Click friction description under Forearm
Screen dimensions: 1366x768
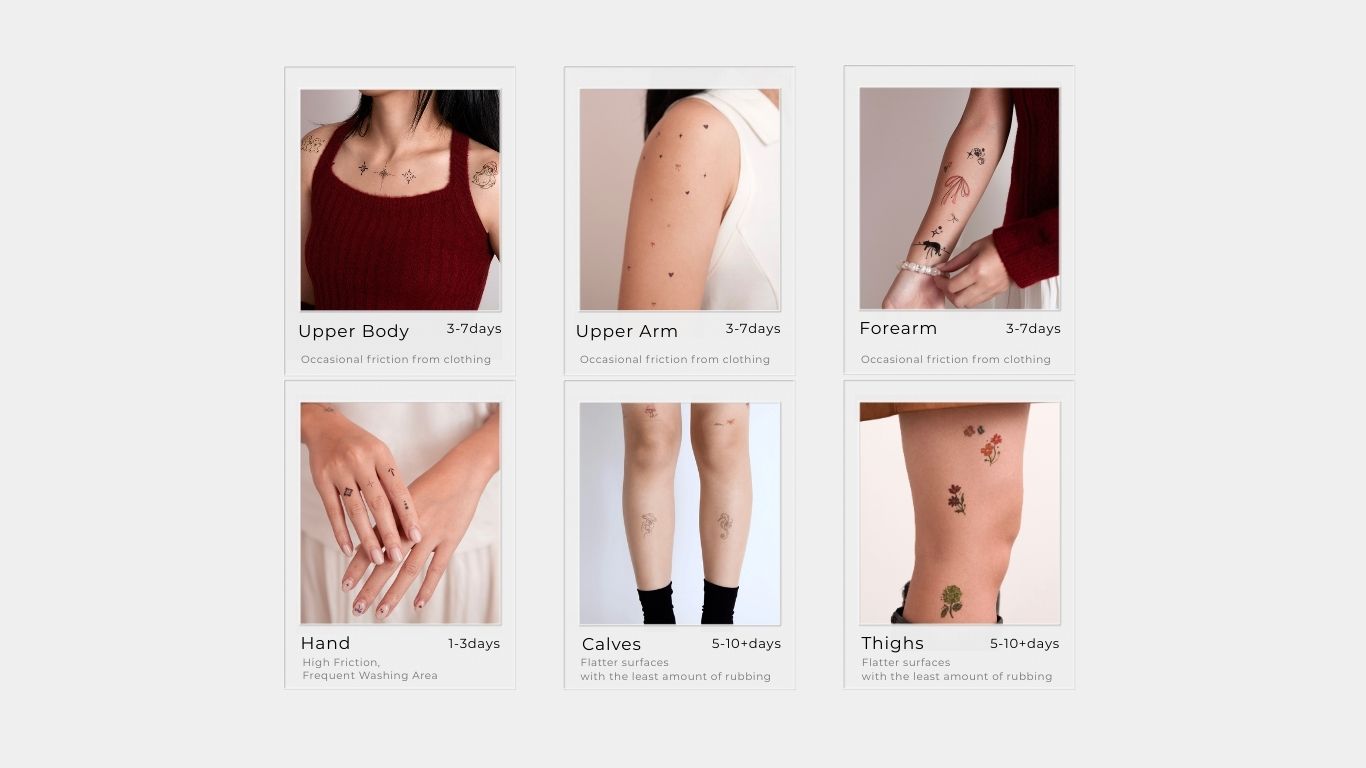956,359
